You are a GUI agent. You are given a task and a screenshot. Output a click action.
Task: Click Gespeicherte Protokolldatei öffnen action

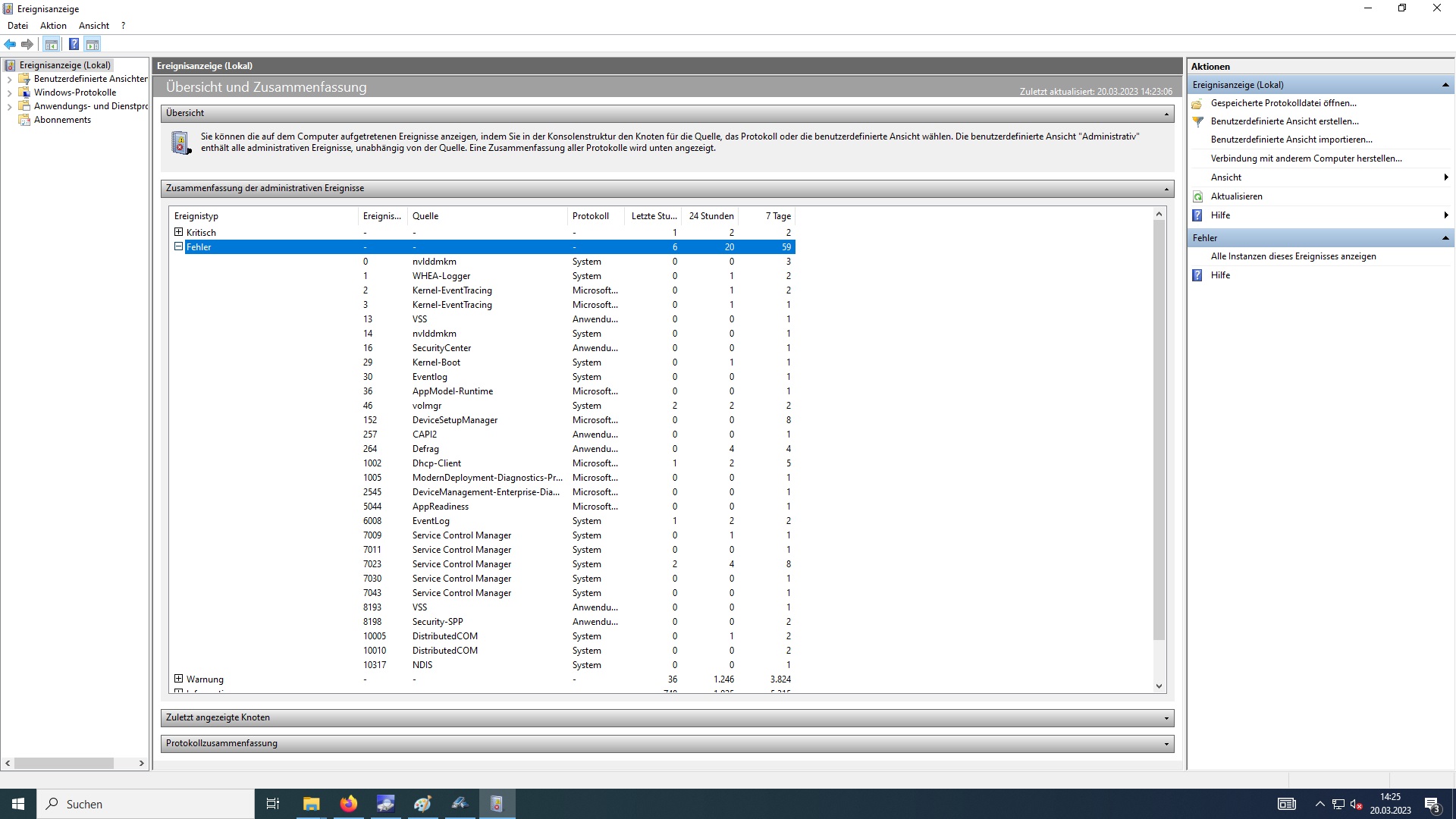pos(1283,103)
